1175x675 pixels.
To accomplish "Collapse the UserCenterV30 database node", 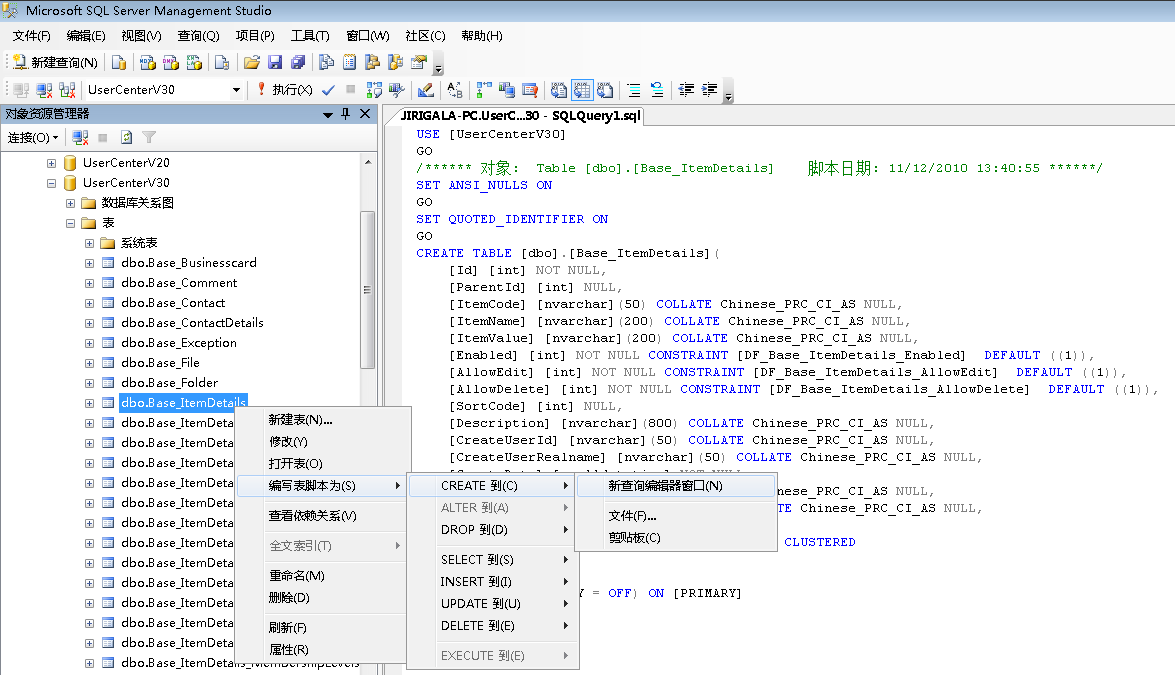I will [x=51, y=183].
